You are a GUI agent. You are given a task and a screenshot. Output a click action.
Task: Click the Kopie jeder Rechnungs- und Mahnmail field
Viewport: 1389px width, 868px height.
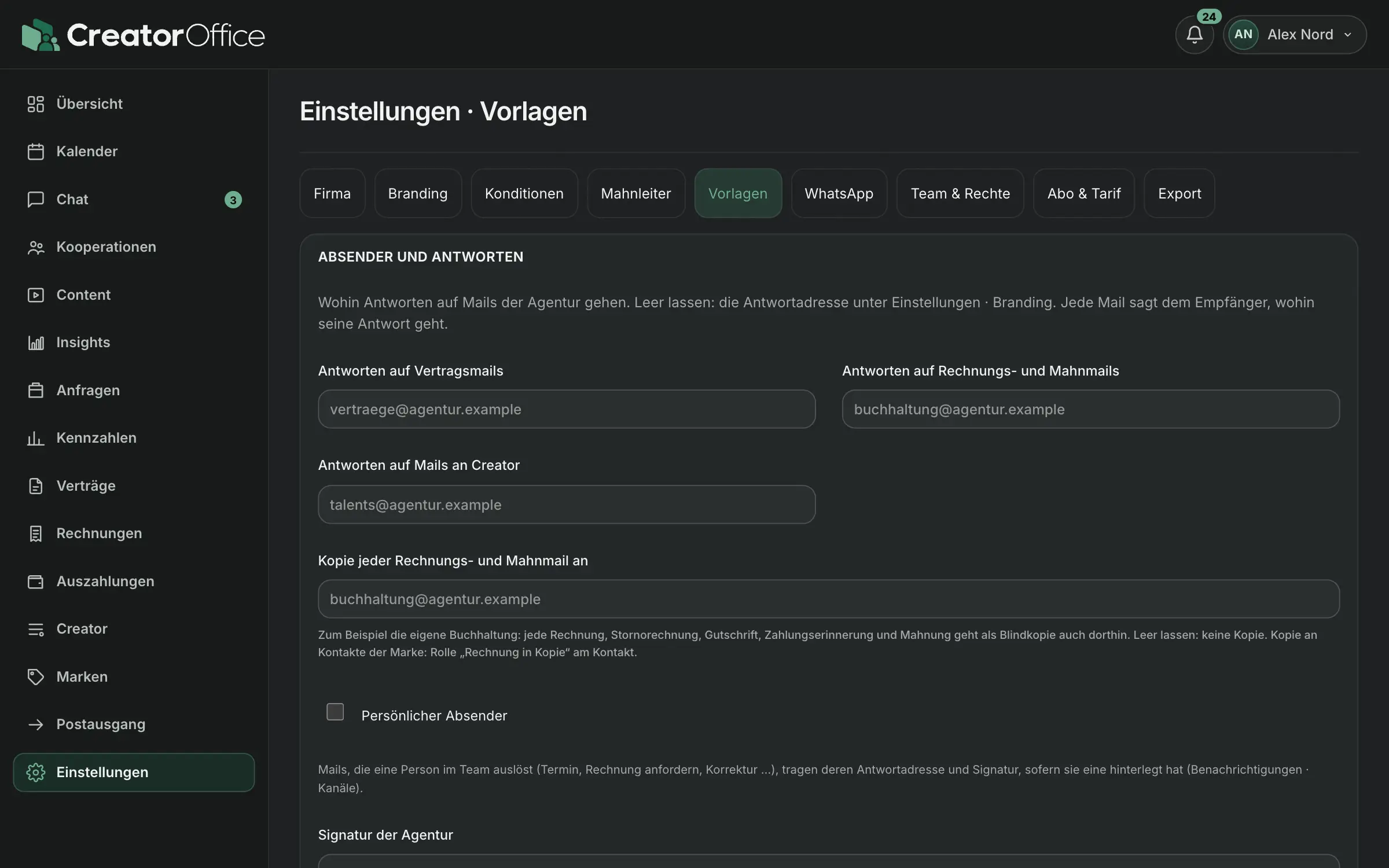pyautogui.click(x=829, y=599)
